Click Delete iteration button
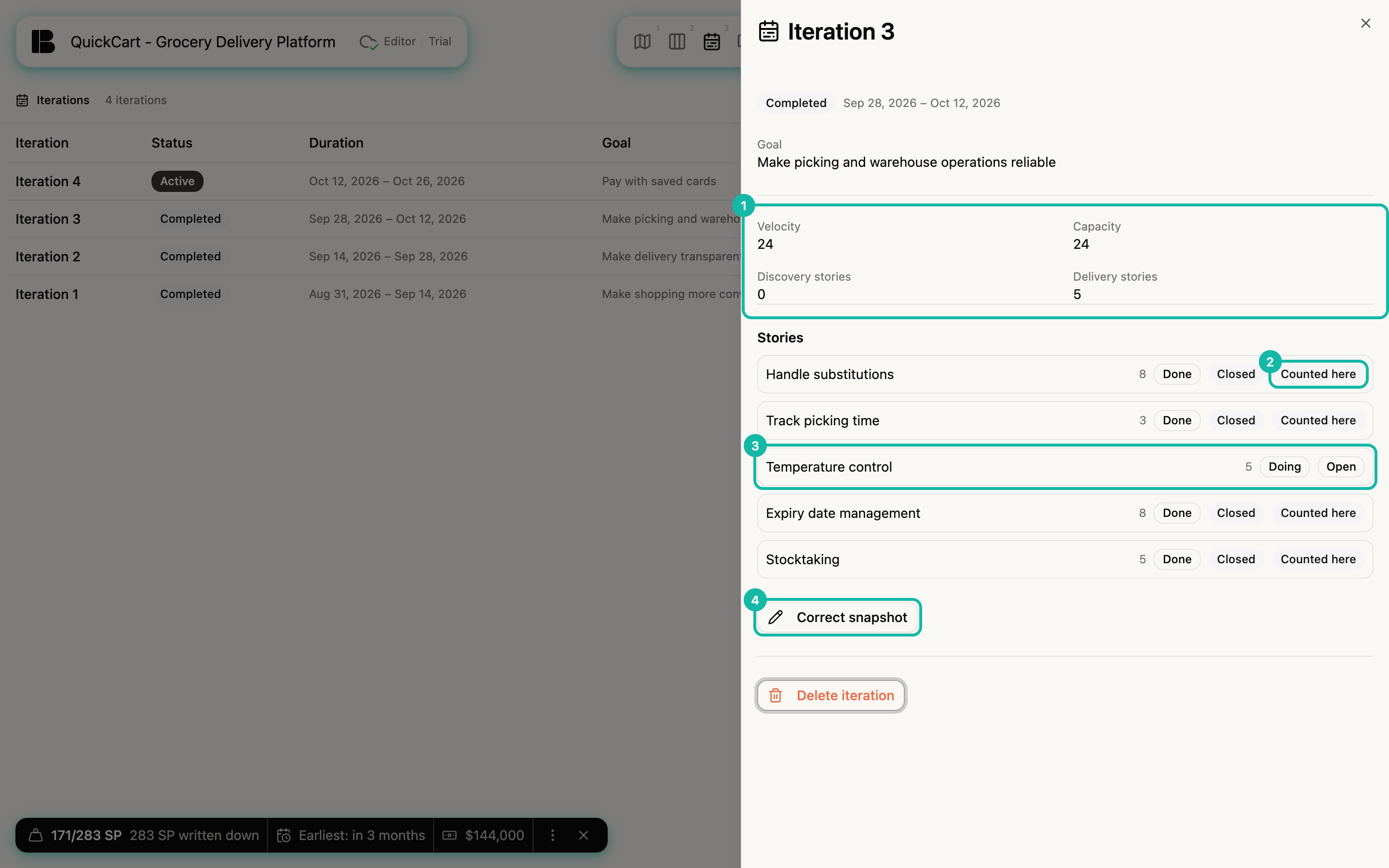This screenshot has width=1389, height=868. (831, 695)
